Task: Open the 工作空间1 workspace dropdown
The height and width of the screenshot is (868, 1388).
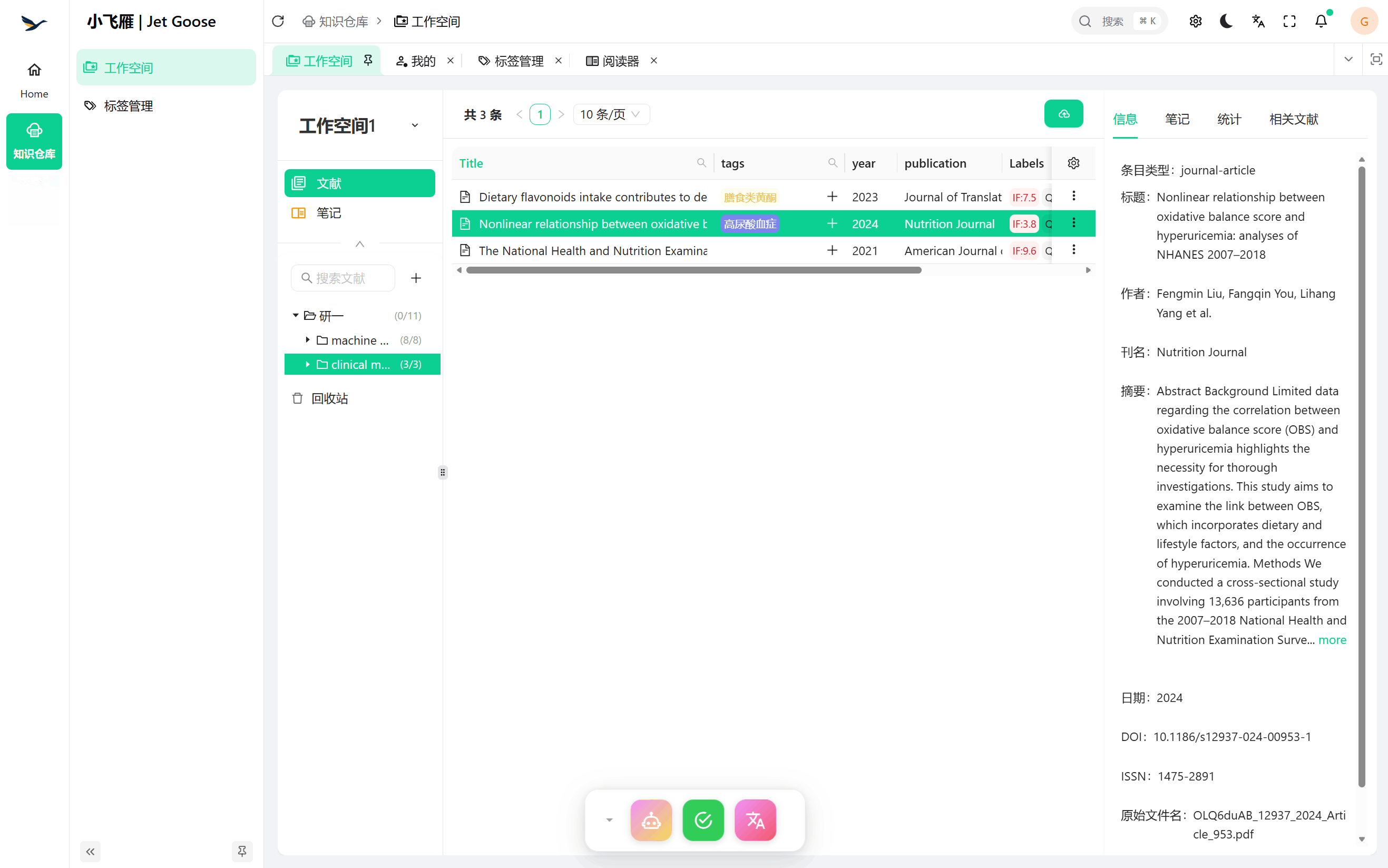Action: tap(414, 125)
